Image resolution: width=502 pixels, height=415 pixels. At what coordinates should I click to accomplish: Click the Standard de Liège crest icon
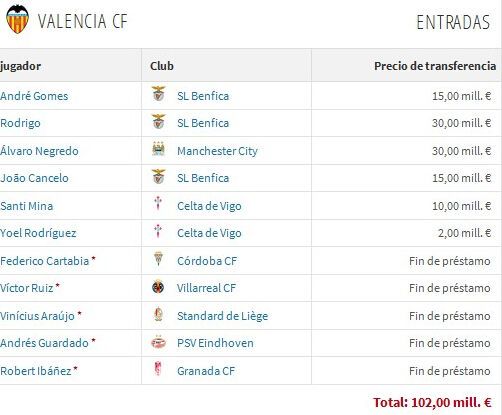pos(158,314)
